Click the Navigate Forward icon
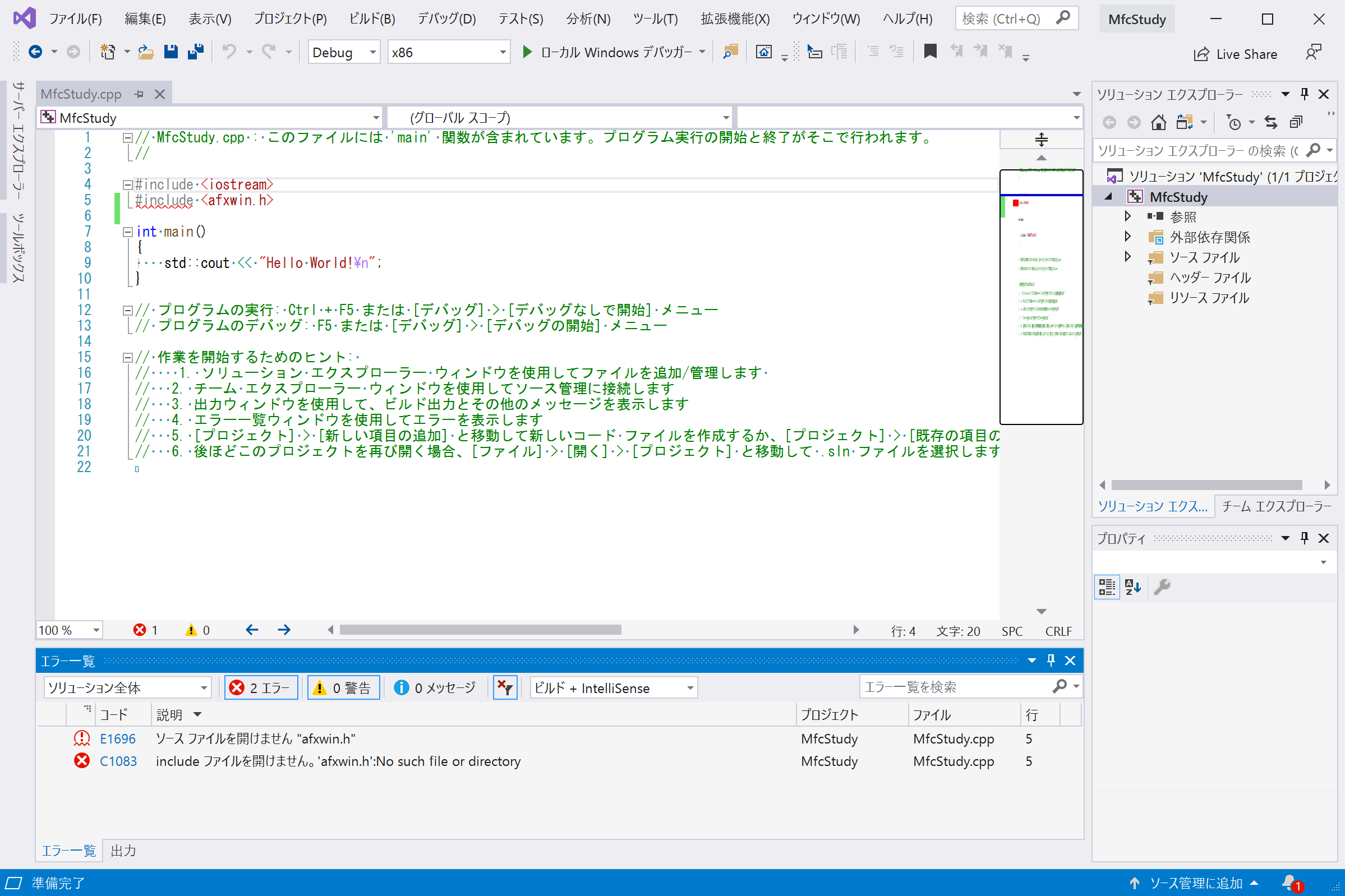This screenshot has width=1345, height=896. click(x=285, y=629)
